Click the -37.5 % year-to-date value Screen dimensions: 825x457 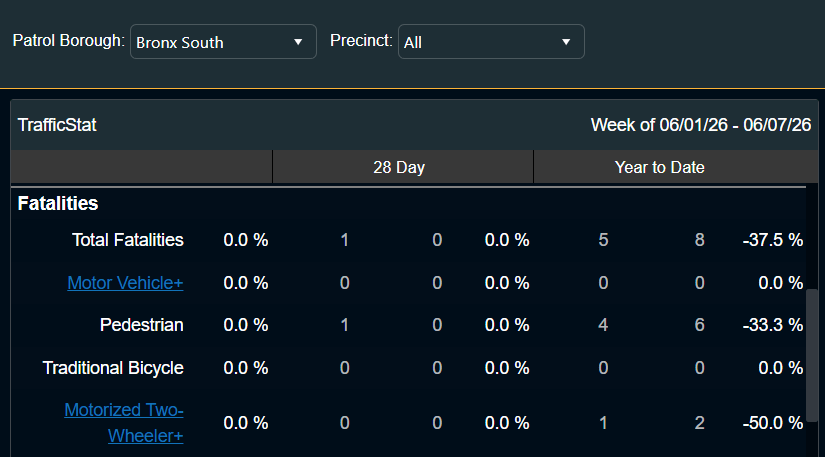(772, 240)
